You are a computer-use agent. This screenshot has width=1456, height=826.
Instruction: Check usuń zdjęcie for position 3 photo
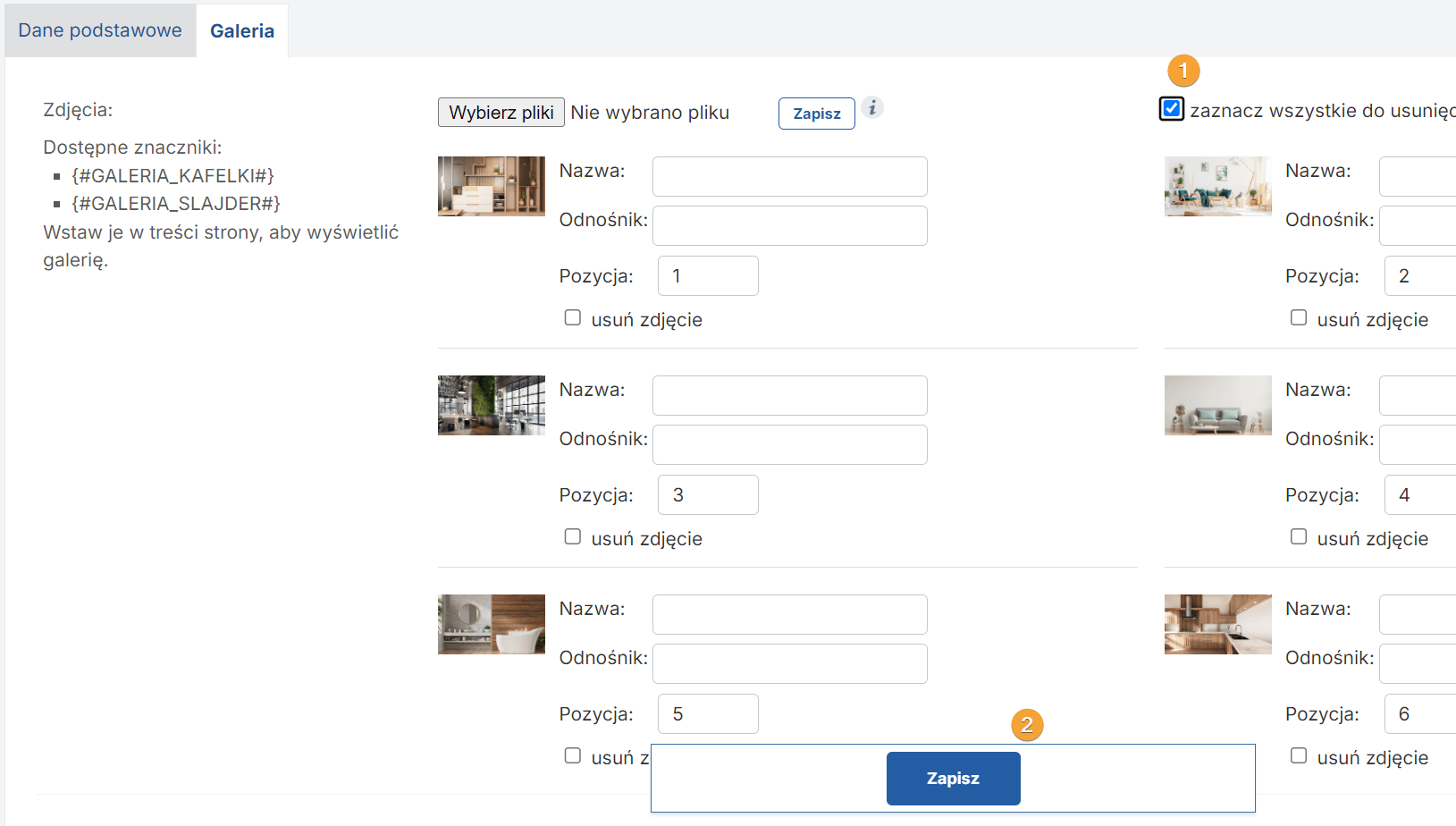(x=573, y=536)
